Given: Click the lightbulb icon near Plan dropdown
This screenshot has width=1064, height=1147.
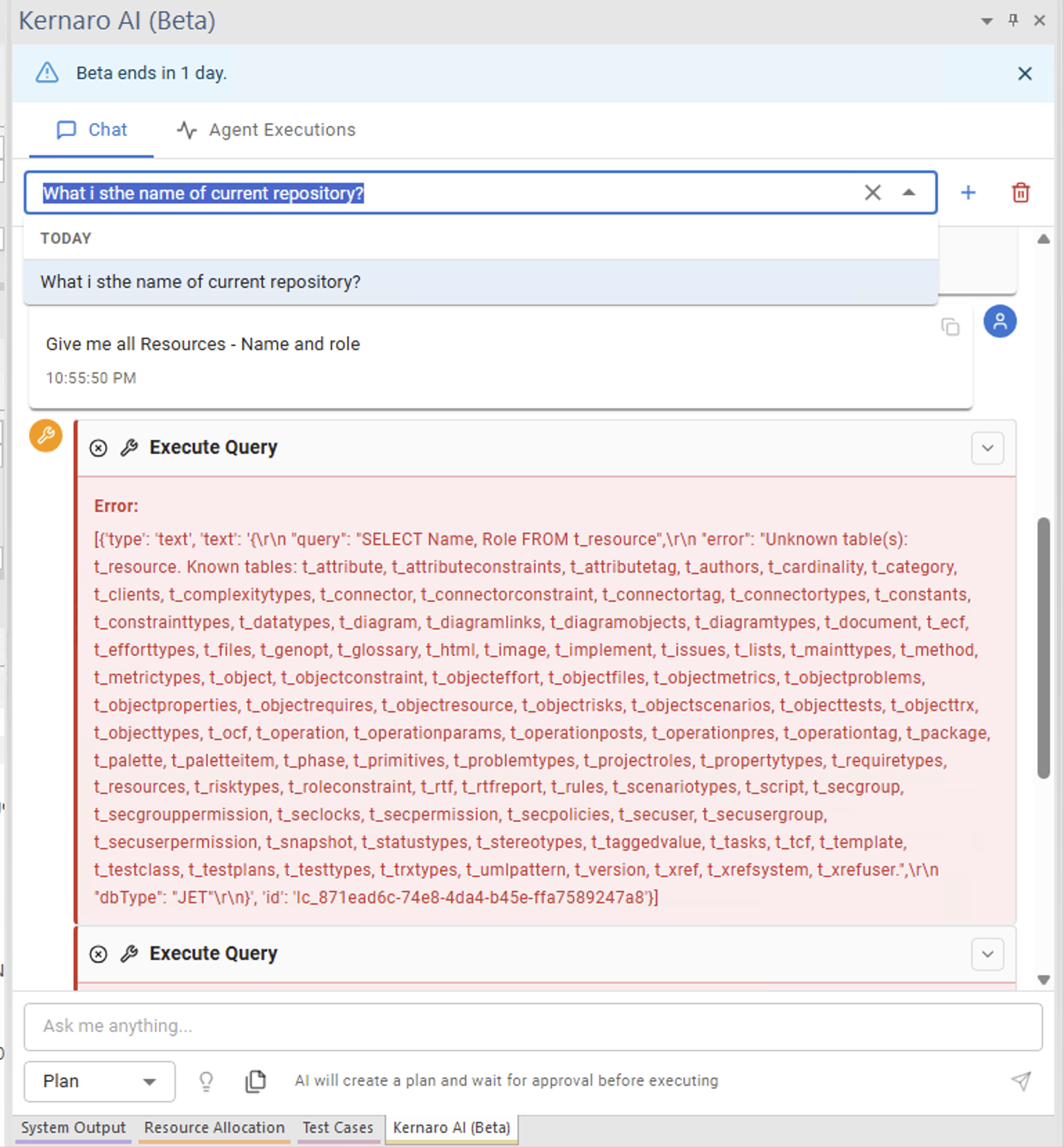Looking at the screenshot, I should pos(206,1081).
